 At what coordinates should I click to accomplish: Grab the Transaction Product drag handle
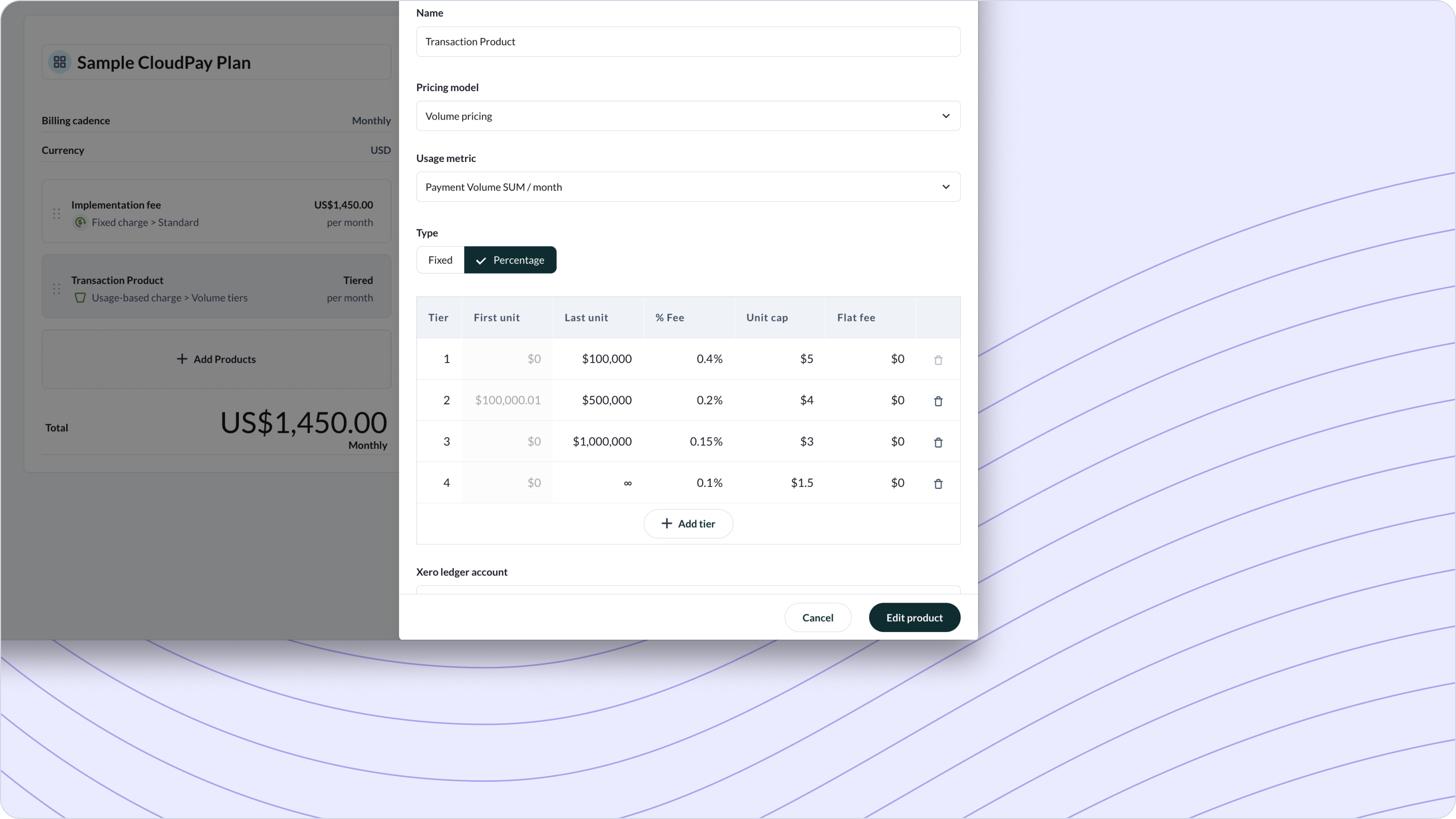(x=57, y=289)
